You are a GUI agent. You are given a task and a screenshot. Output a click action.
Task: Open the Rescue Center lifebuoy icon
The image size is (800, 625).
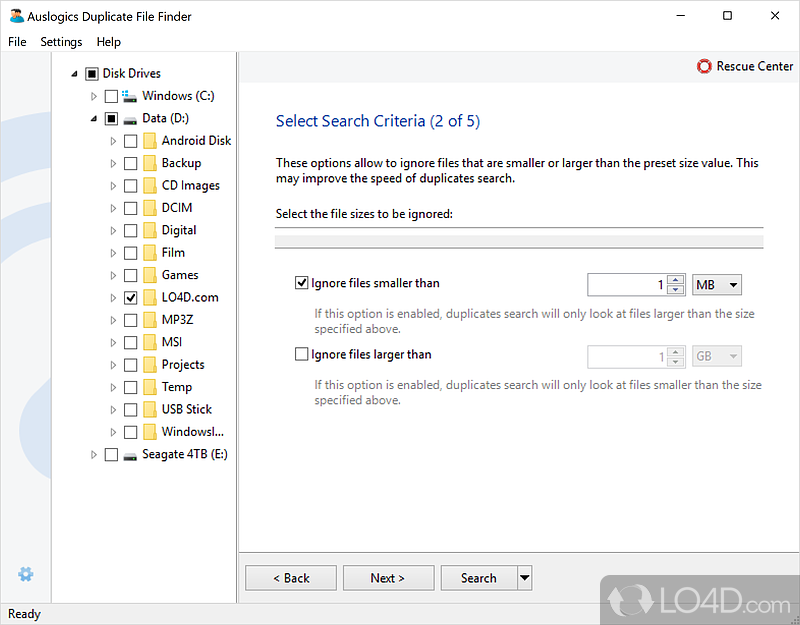[705, 67]
